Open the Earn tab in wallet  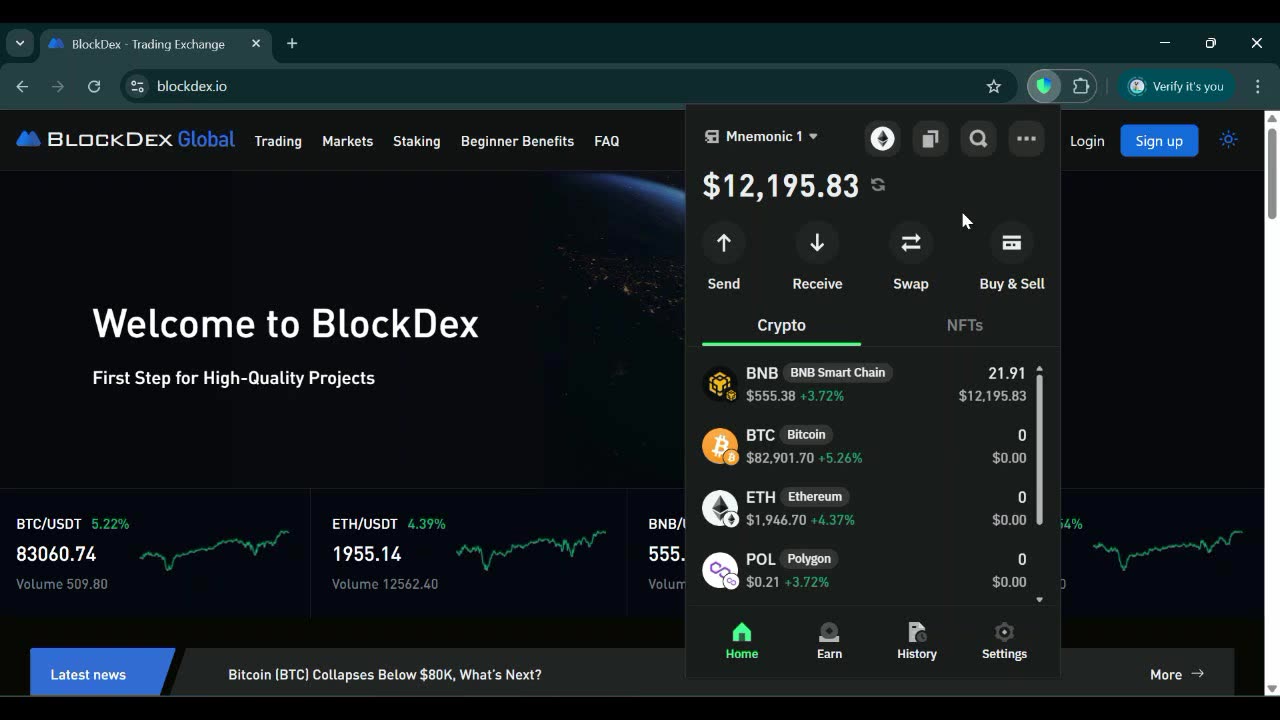[829, 641]
